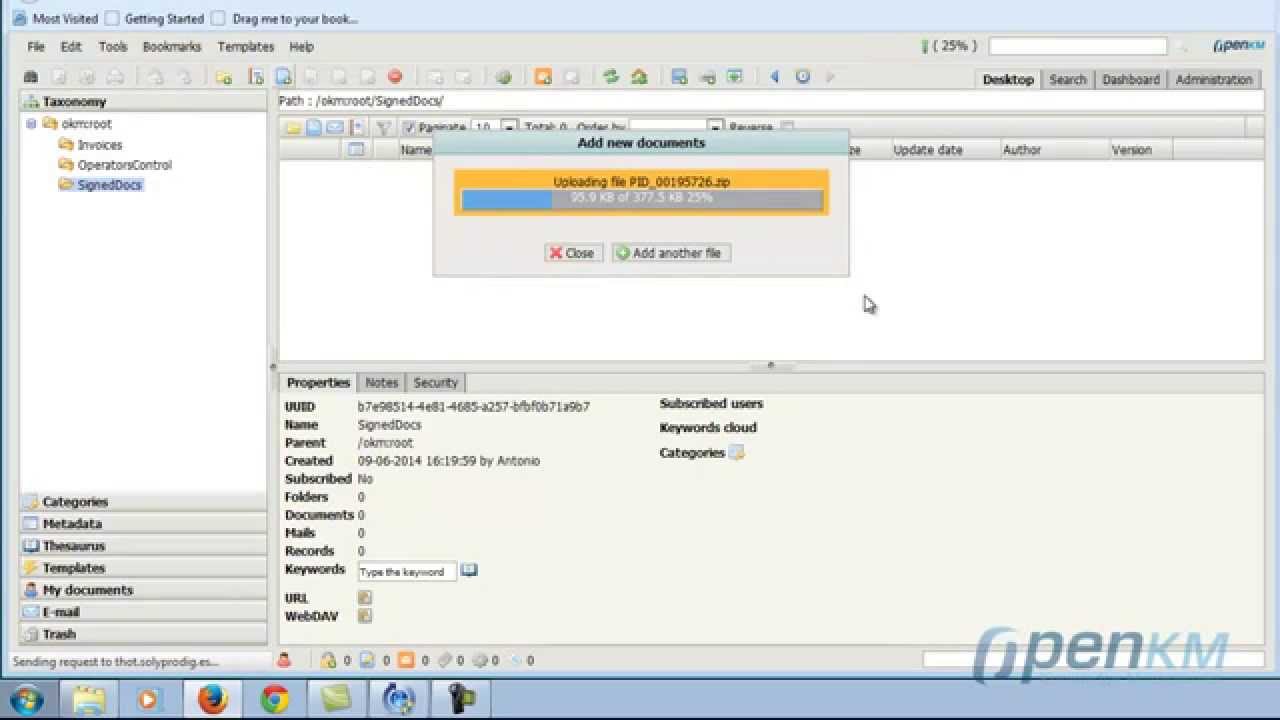The image size is (1280, 720).
Task: Click the find/binoculars toolbar icon
Action: [x=30, y=77]
